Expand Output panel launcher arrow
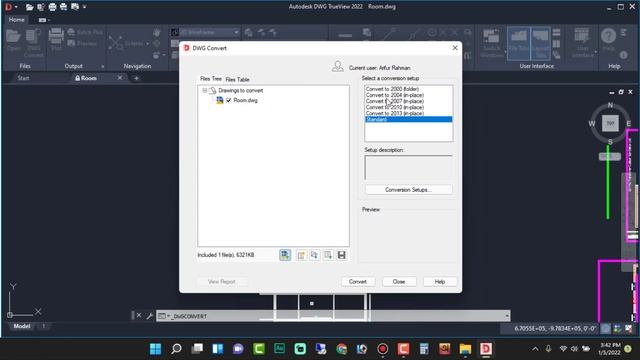 click(102, 66)
